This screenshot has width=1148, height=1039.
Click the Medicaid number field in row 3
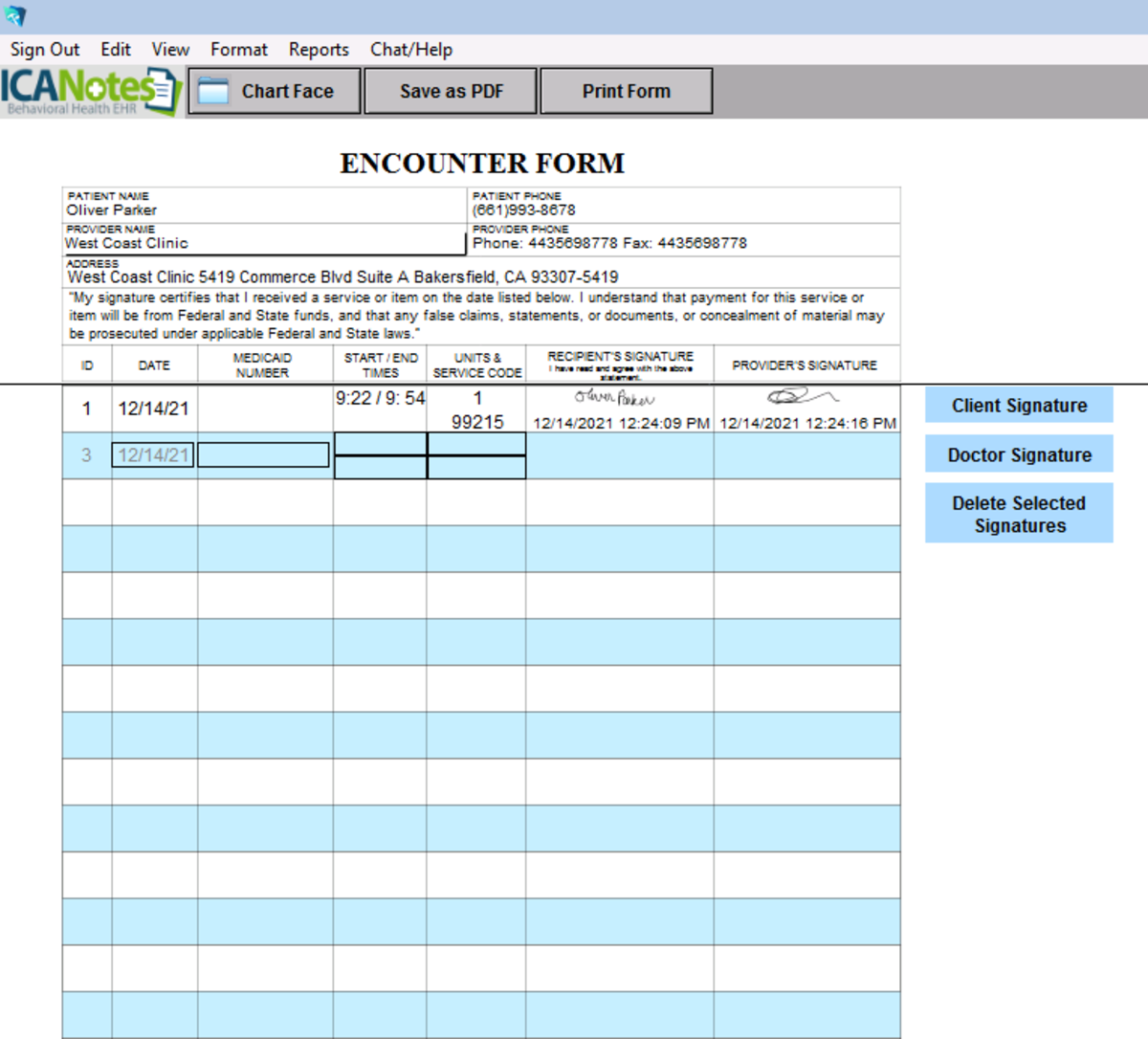click(263, 455)
